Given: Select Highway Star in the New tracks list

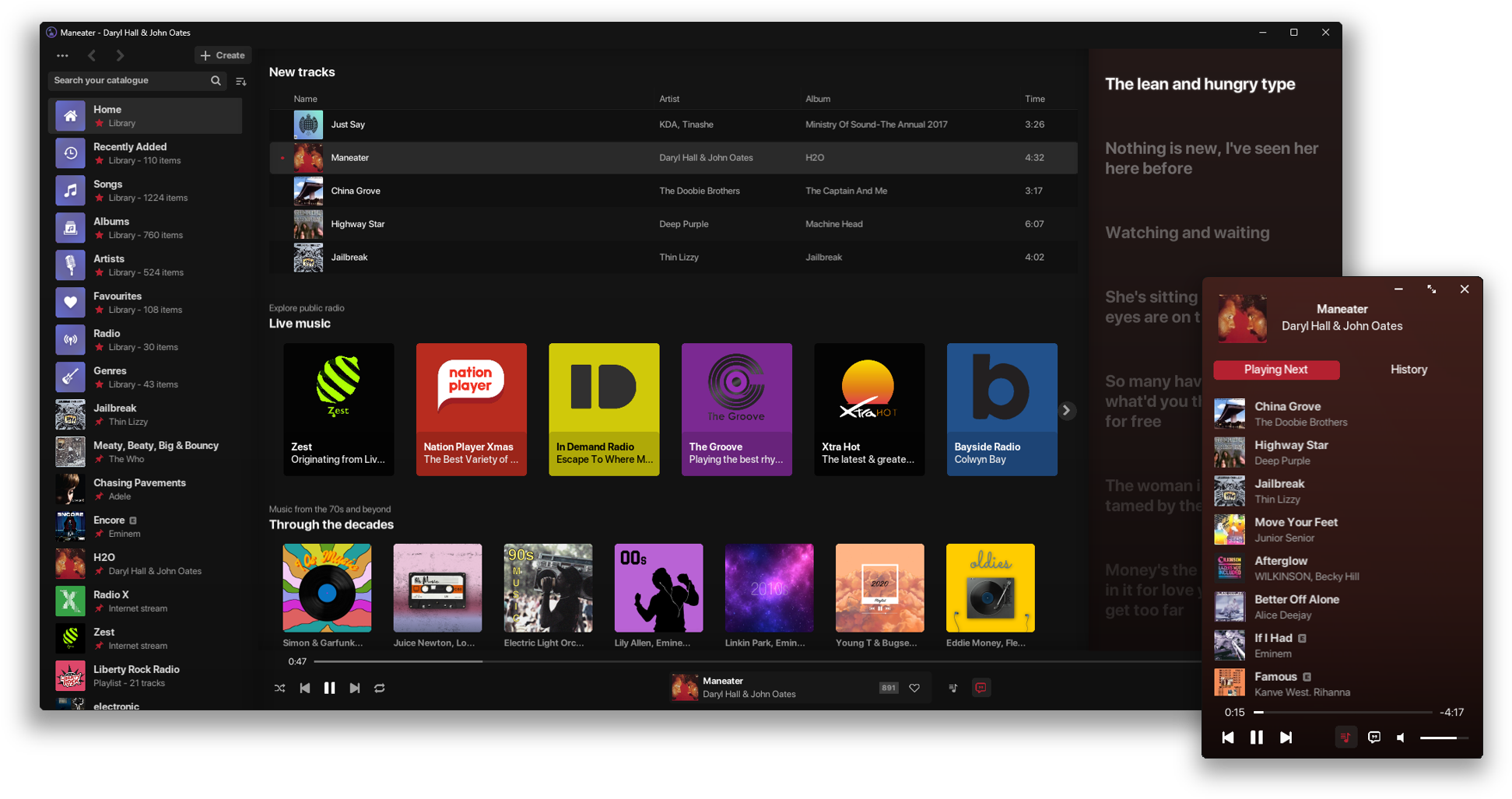Looking at the screenshot, I should (673, 224).
